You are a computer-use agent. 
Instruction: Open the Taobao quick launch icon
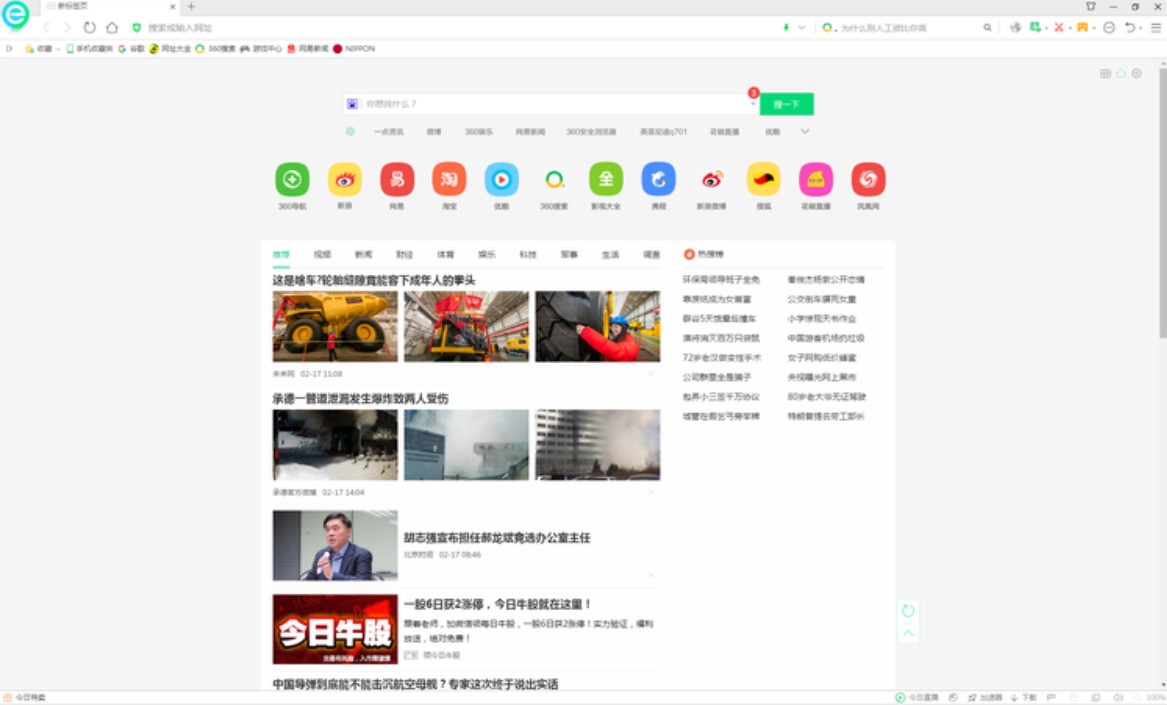[x=448, y=180]
